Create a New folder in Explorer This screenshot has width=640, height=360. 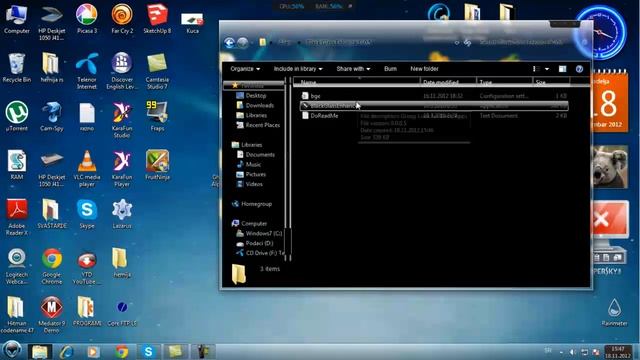pos(424,69)
